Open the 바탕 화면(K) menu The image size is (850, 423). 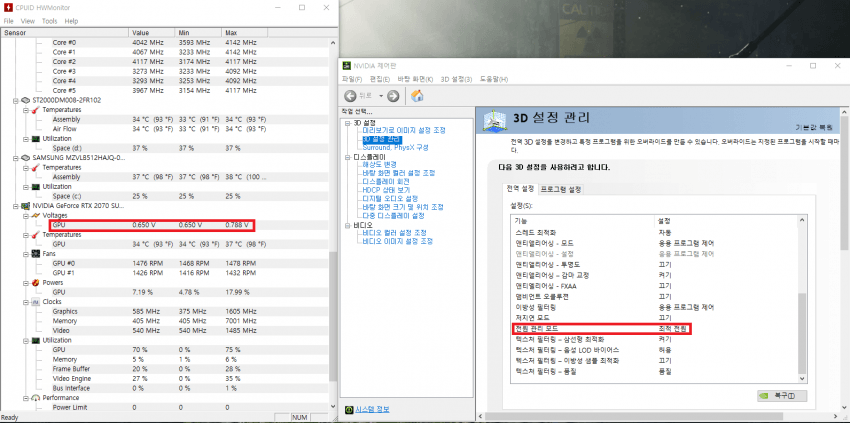415,79
